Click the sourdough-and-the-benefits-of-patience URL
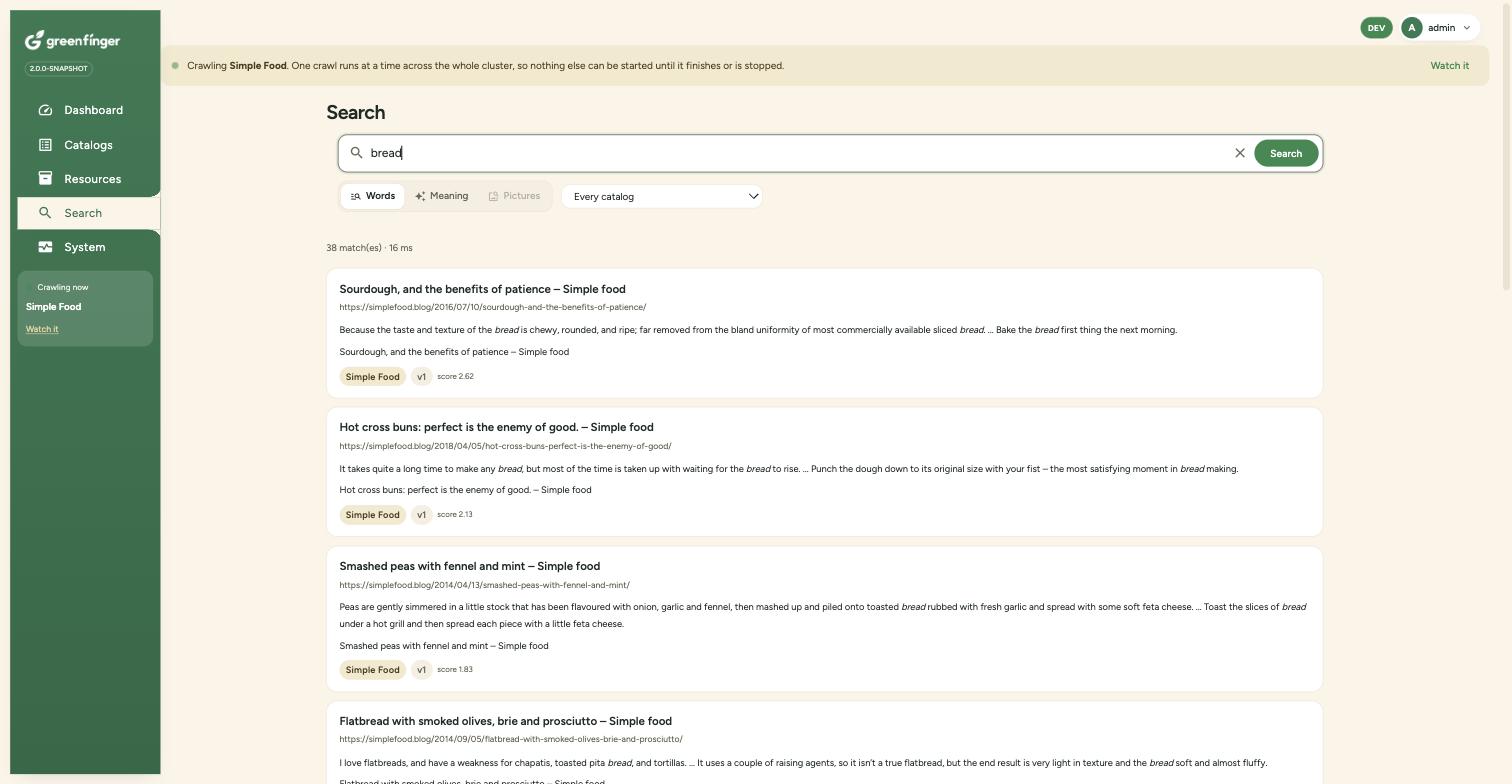The height and width of the screenshot is (784, 1512). click(x=492, y=307)
